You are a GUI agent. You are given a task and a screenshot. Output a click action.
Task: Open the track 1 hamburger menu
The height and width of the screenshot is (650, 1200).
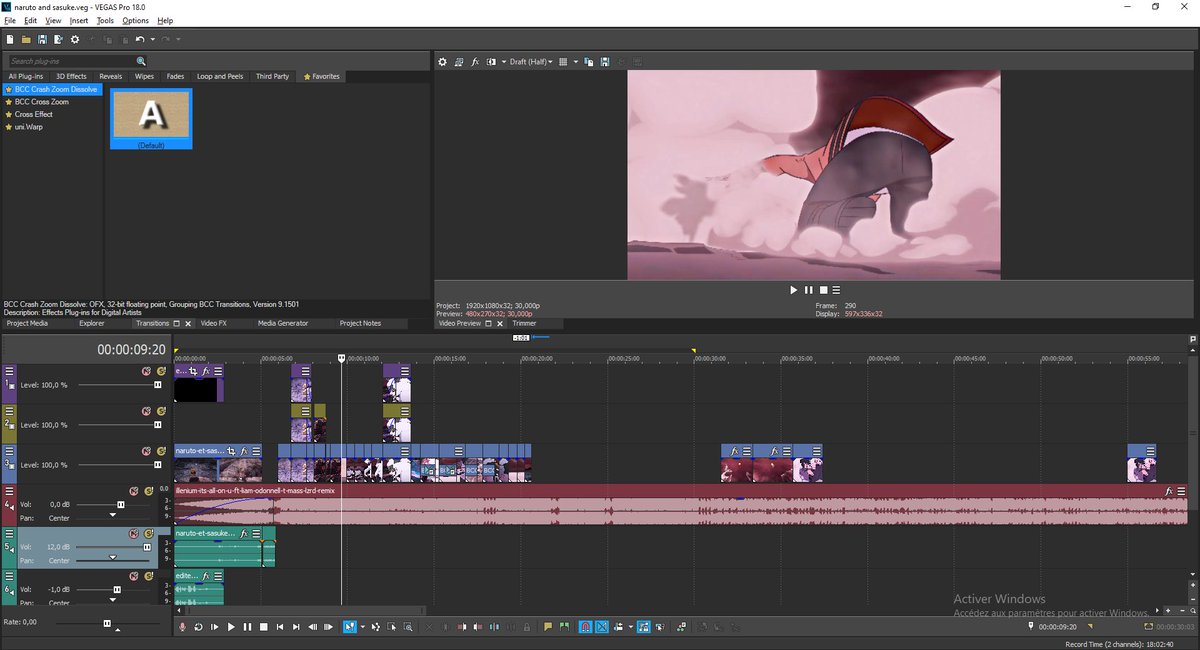tap(9, 371)
